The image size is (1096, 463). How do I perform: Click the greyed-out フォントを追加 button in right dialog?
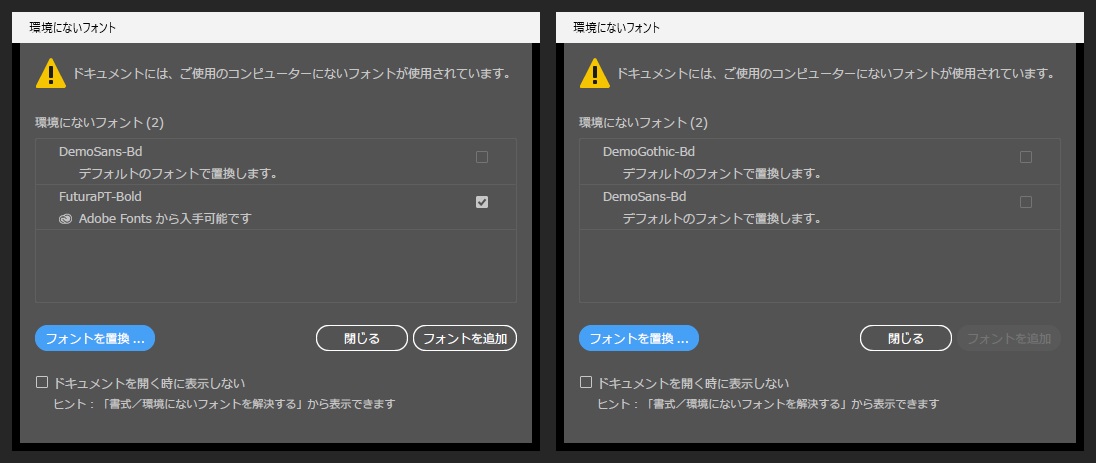pyautogui.click(x=1009, y=339)
